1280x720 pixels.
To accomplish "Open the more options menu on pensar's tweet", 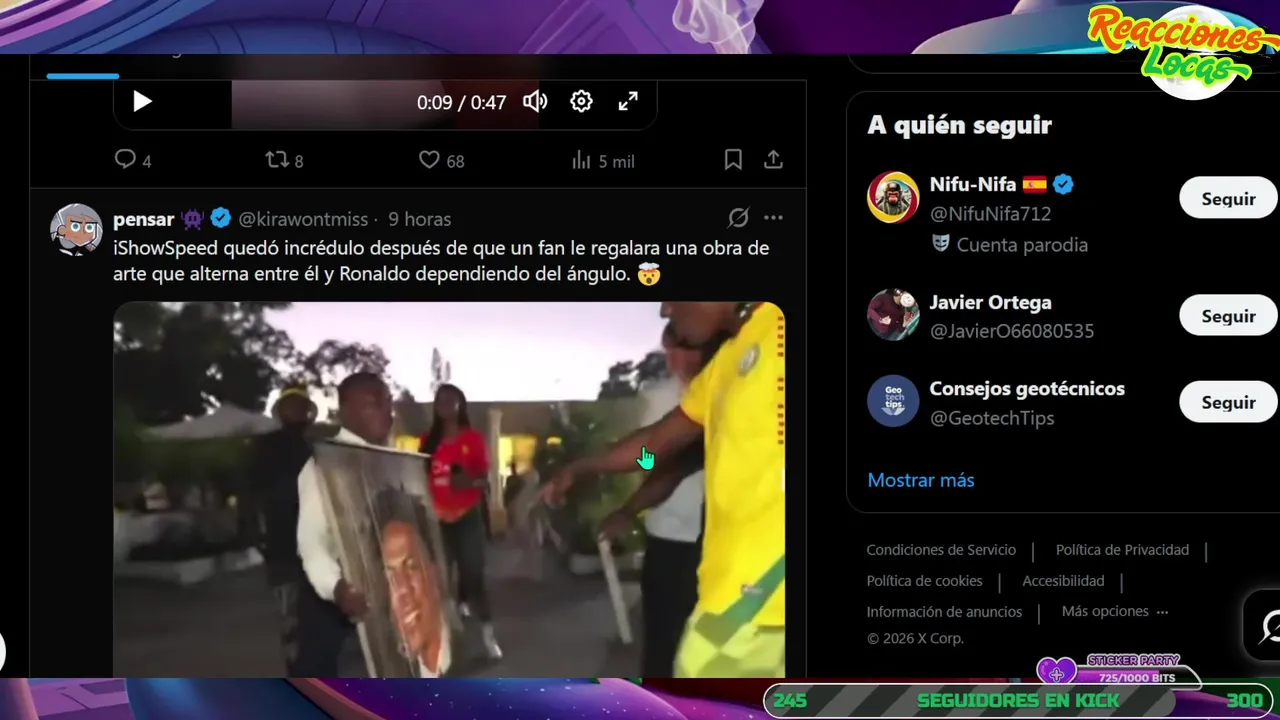I will [x=773, y=218].
